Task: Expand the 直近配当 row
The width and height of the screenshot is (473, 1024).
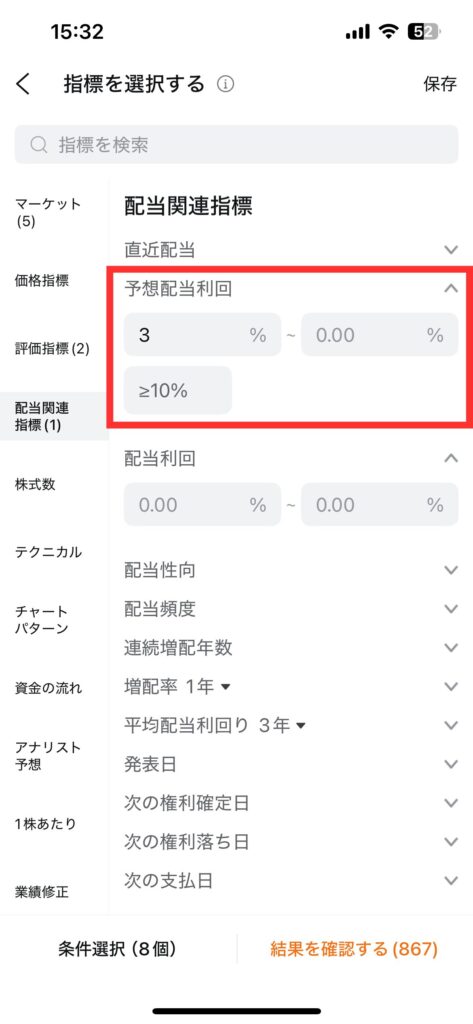Action: 291,249
